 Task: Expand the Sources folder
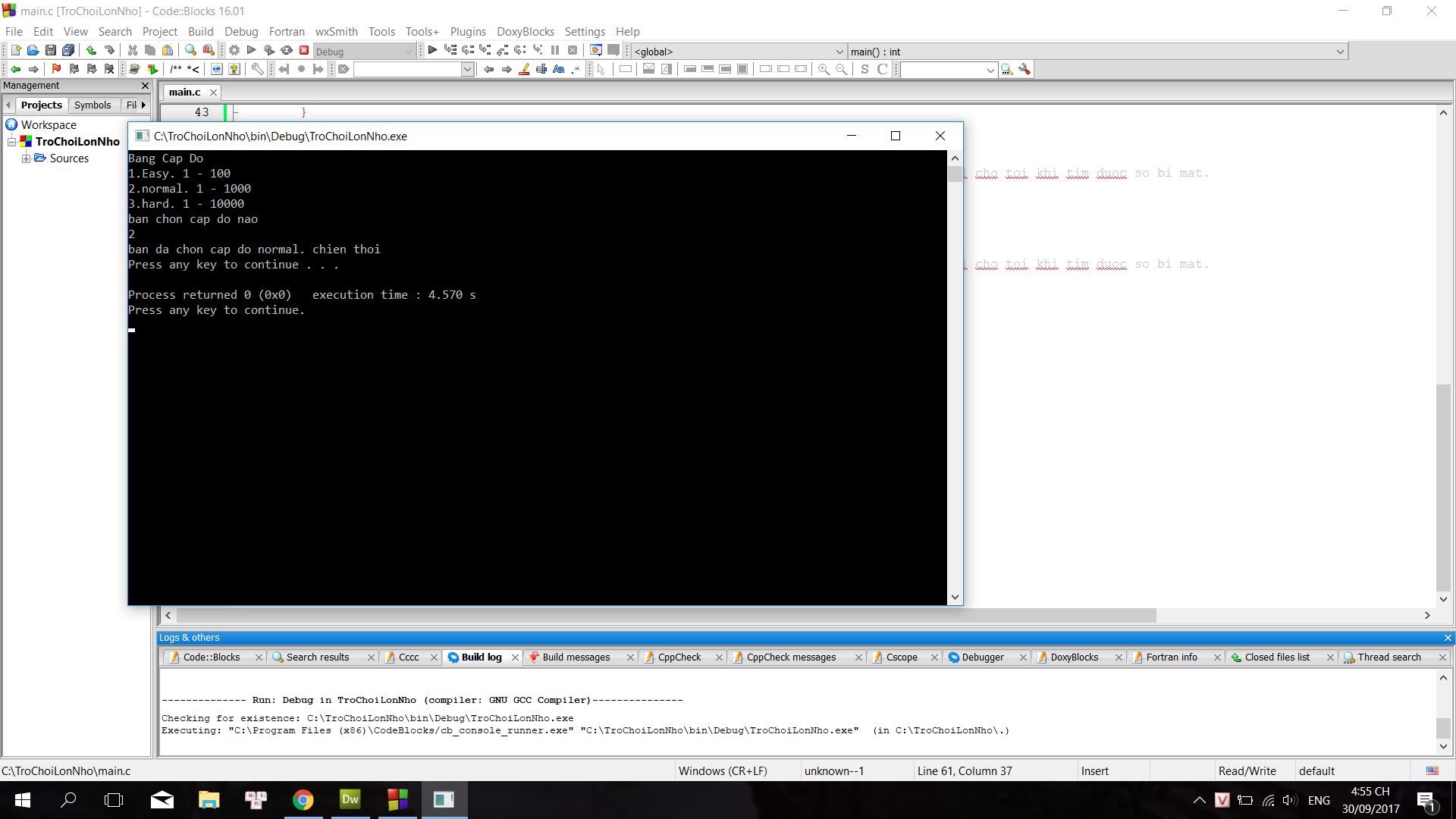pyautogui.click(x=26, y=158)
